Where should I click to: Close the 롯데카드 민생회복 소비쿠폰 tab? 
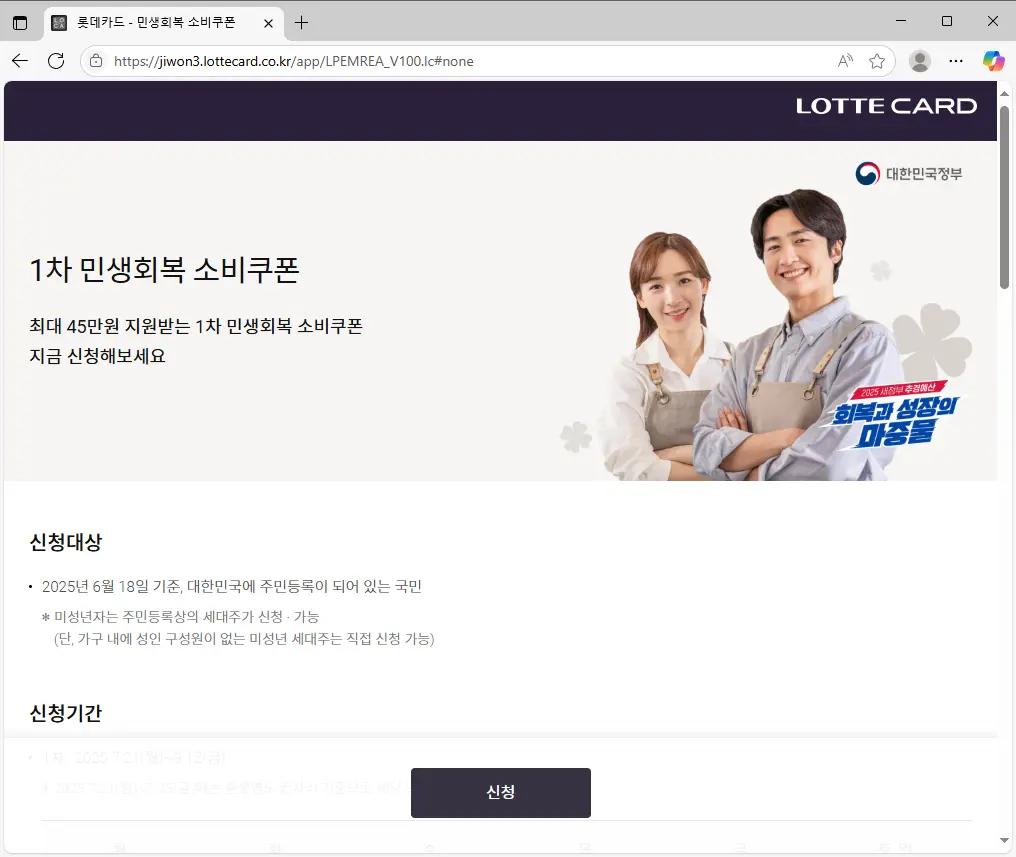coord(268,23)
